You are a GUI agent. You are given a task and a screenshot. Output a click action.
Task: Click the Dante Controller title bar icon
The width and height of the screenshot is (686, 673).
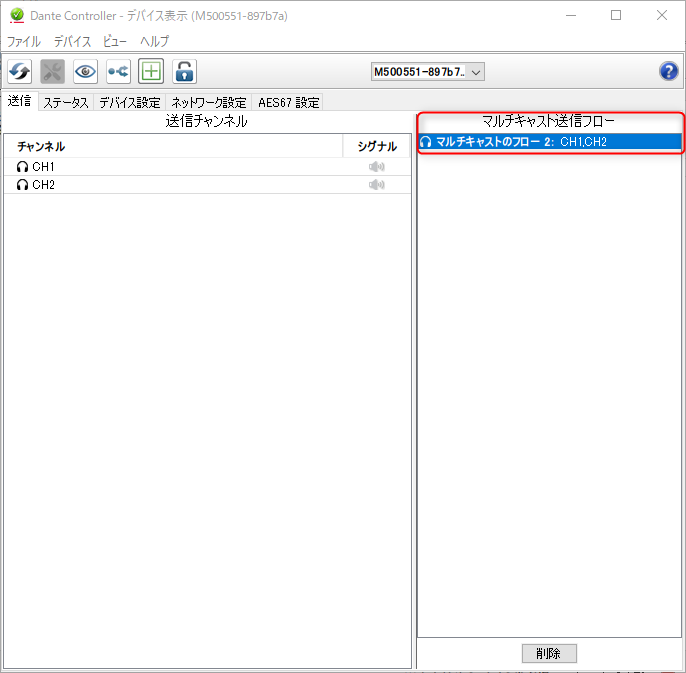(17, 15)
